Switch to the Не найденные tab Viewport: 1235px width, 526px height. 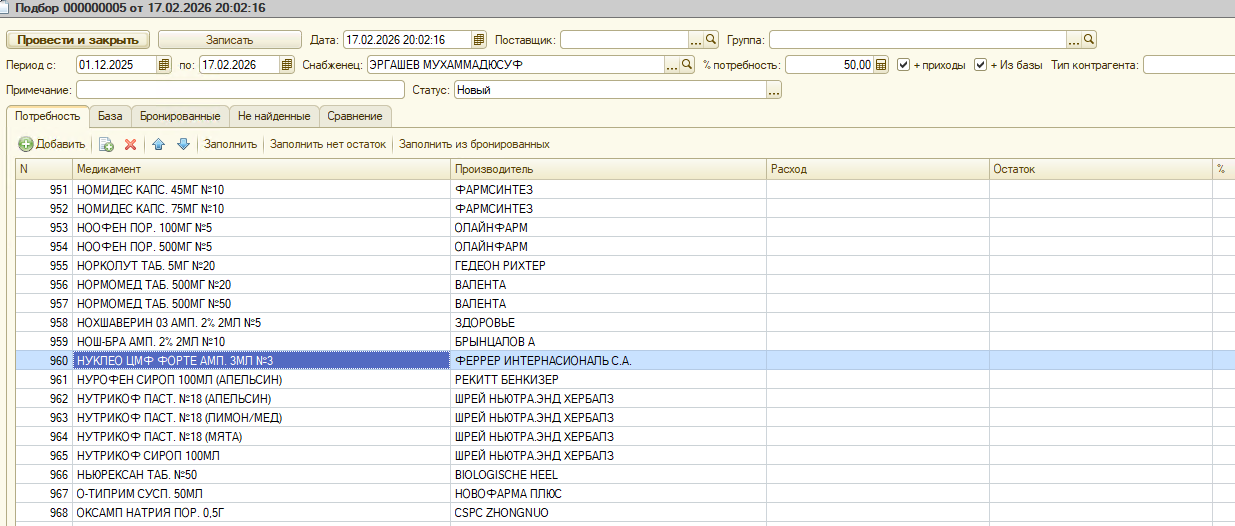pos(275,116)
